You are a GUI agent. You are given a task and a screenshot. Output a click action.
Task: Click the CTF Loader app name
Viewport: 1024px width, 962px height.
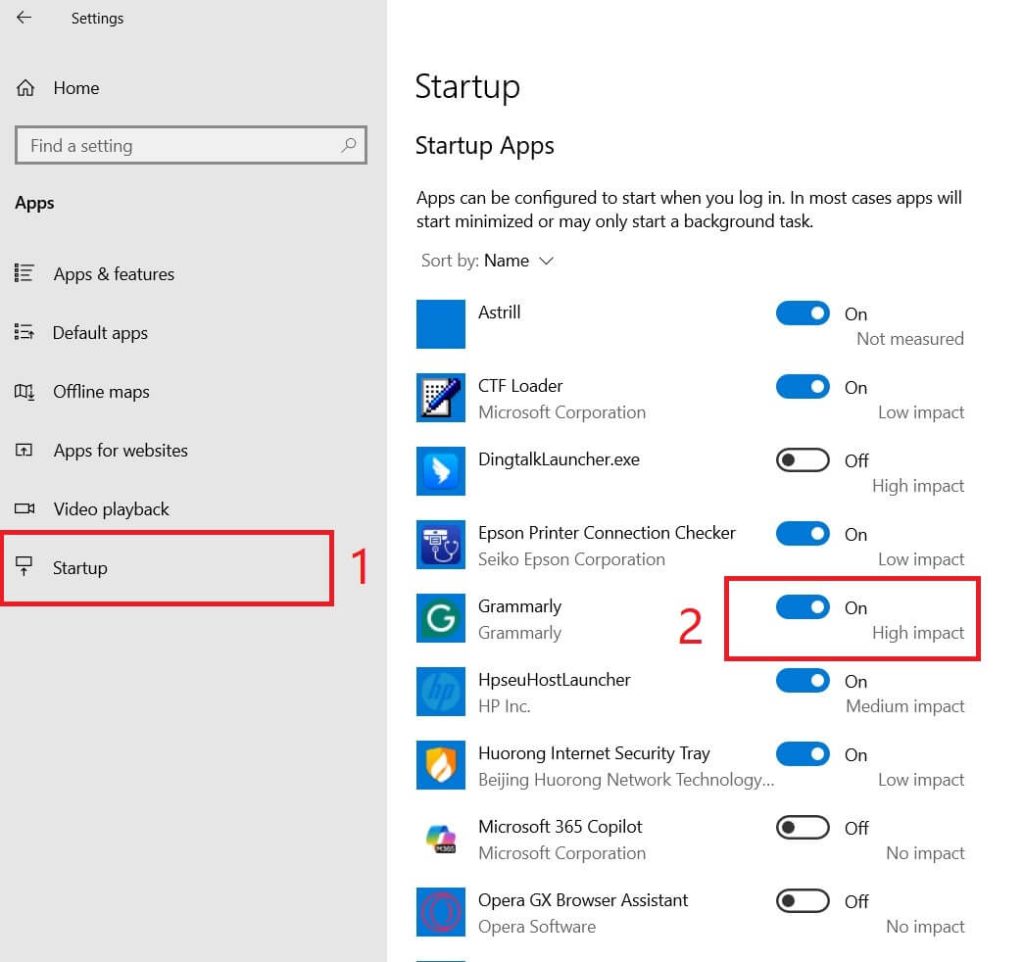click(520, 385)
